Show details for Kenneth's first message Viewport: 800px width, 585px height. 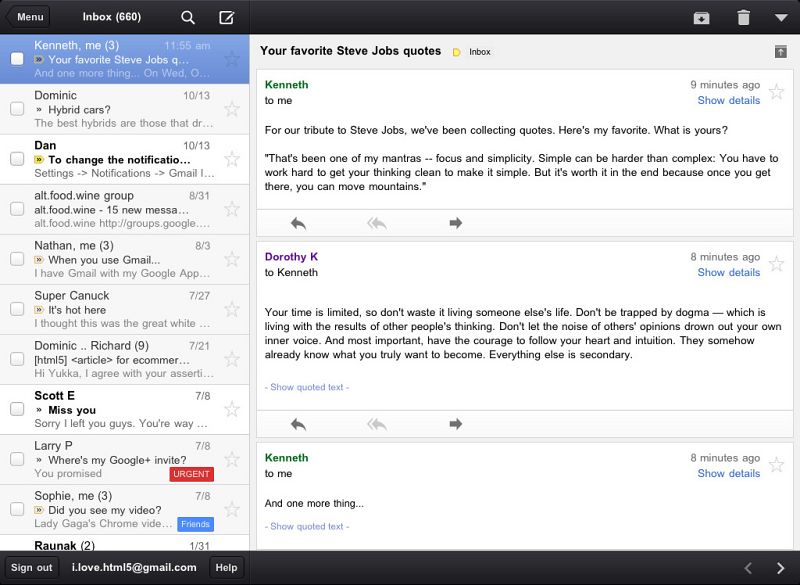coord(728,100)
